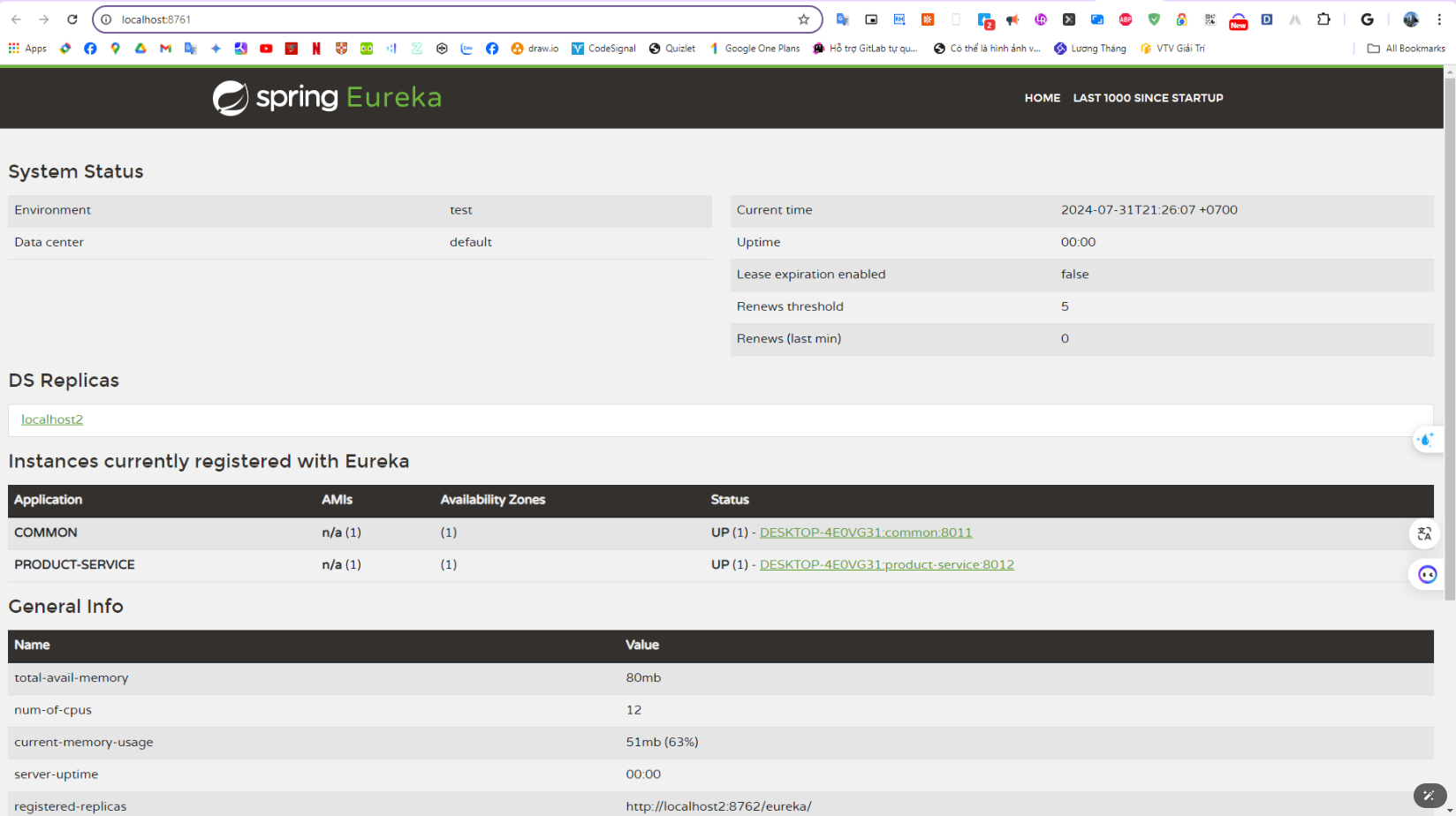Open the draw.io bookmark
Screen dimensions: 1456x816
[x=535, y=49]
